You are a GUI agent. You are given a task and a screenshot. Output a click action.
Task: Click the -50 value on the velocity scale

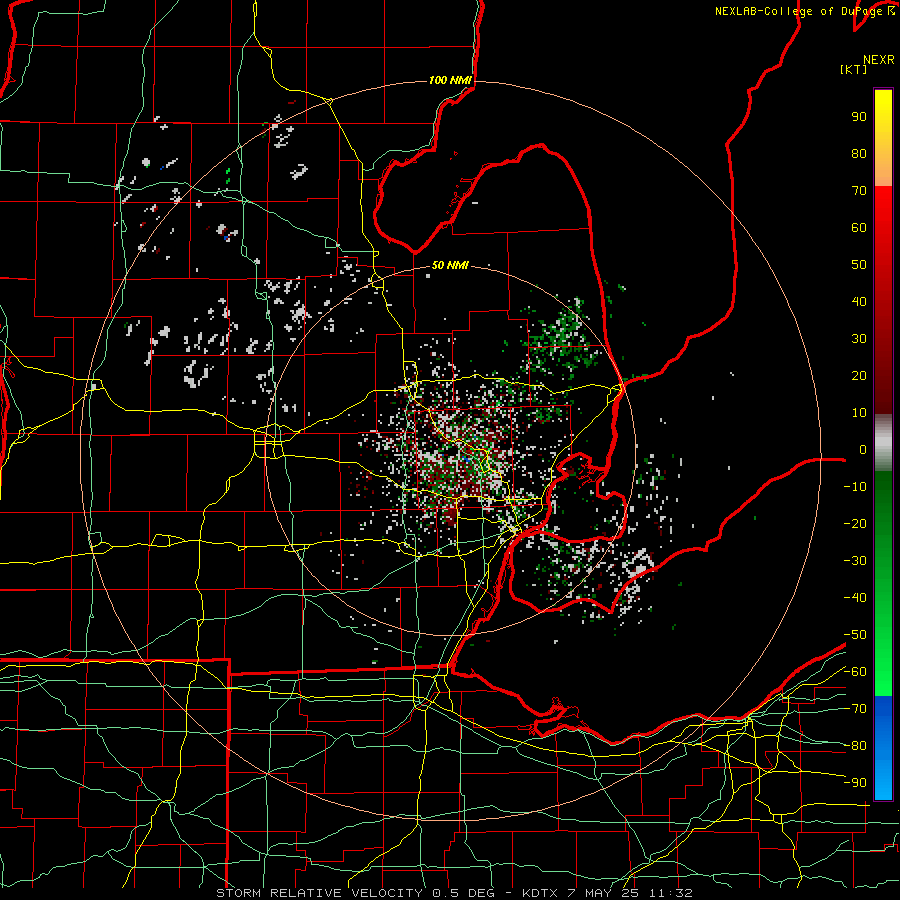tap(855, 635)
